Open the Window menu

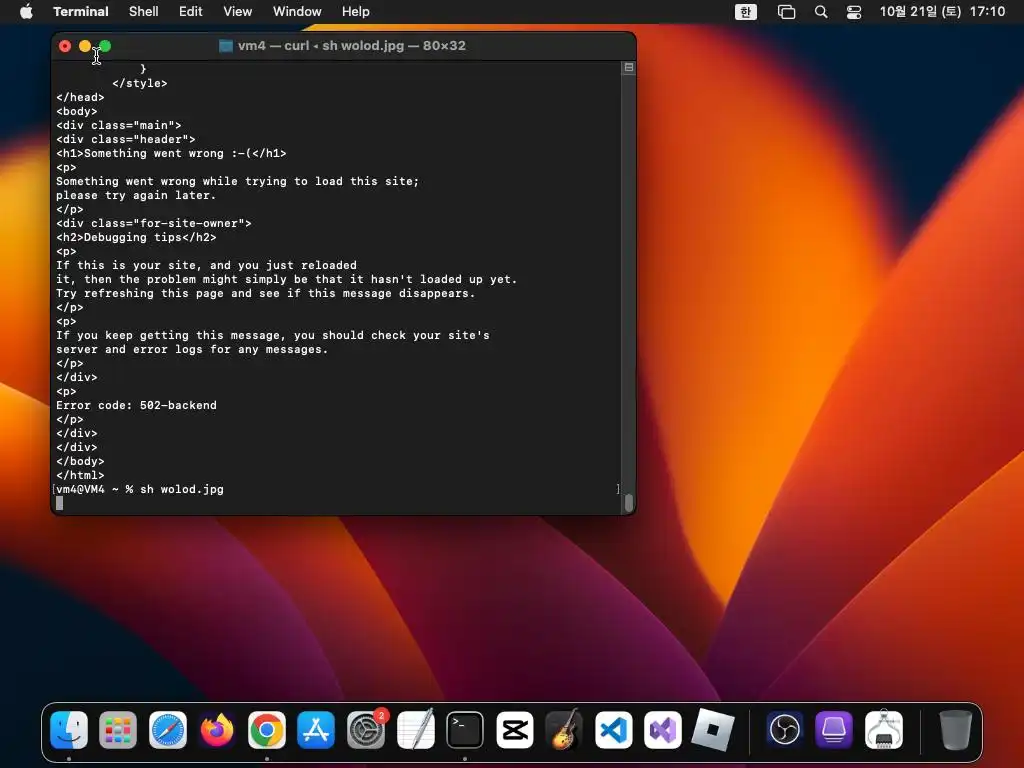coord(297,11)
